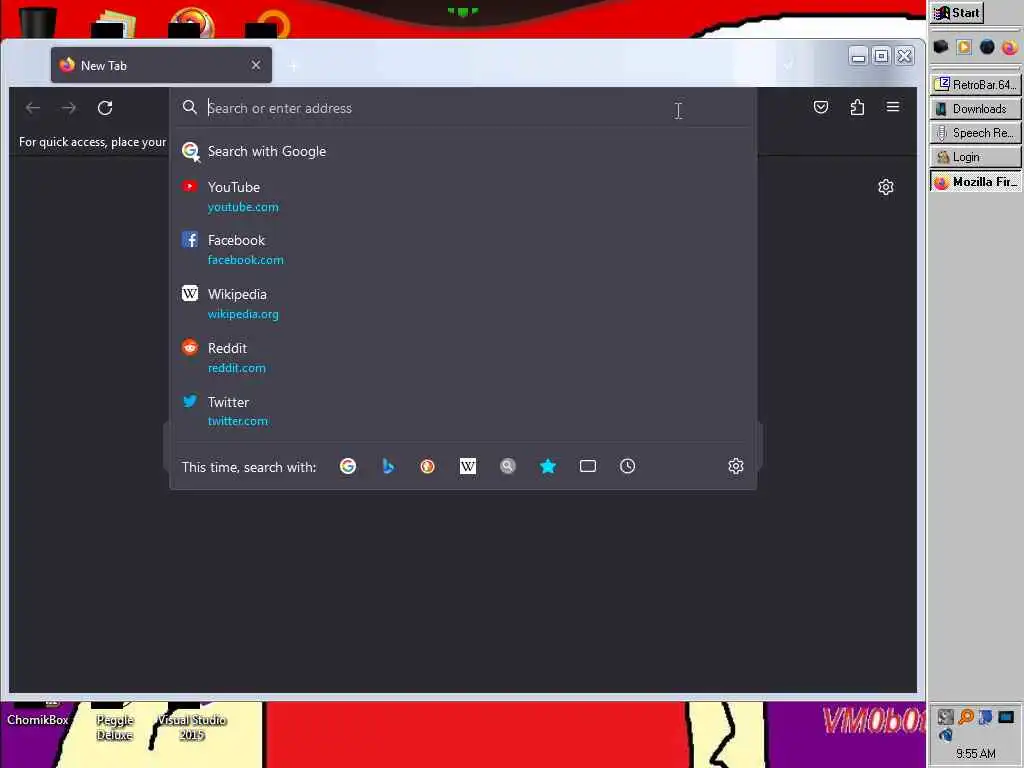
Task: Click the youtube.com URL text
Action: (243, 207)
